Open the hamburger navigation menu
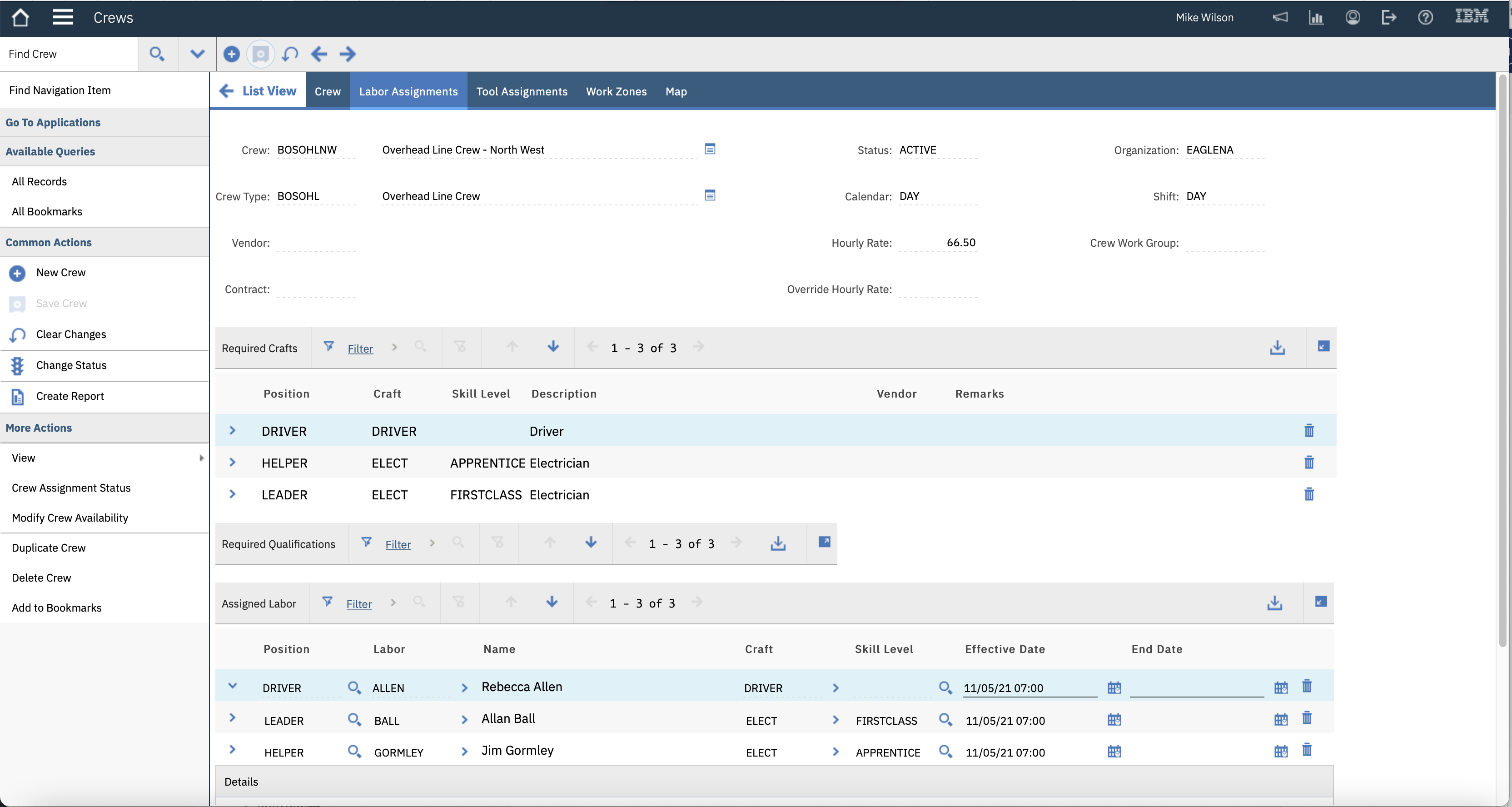Viewport: 1512px width, 807px height. pos(63,18)
